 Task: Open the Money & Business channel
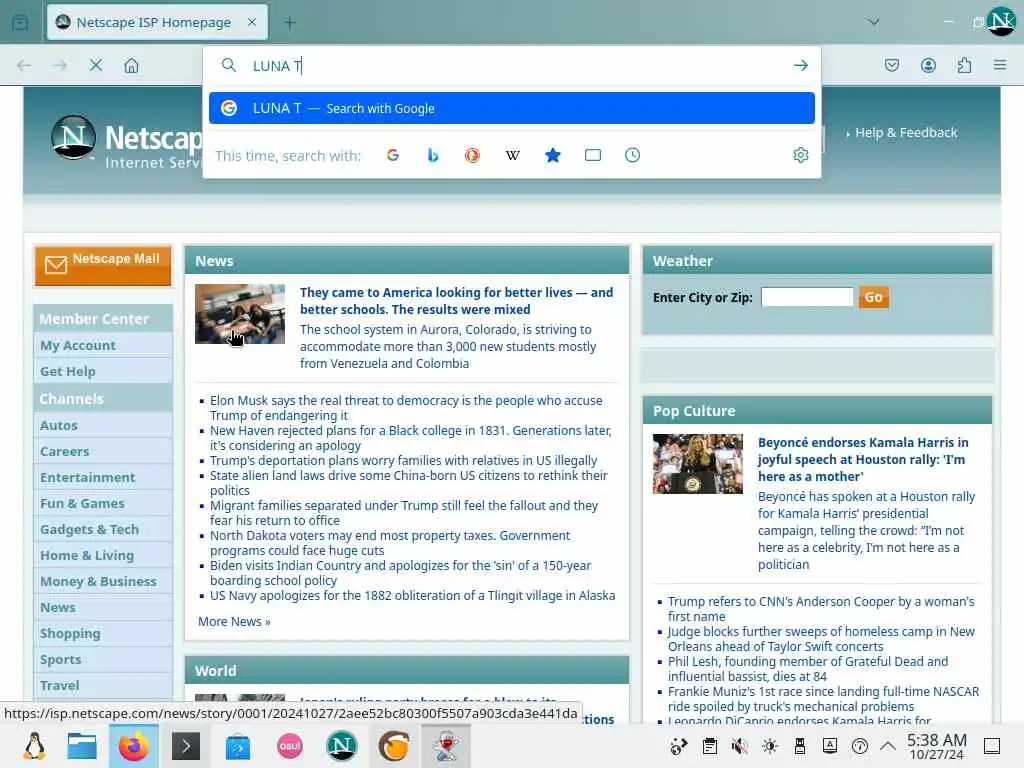tap(99, 581)
